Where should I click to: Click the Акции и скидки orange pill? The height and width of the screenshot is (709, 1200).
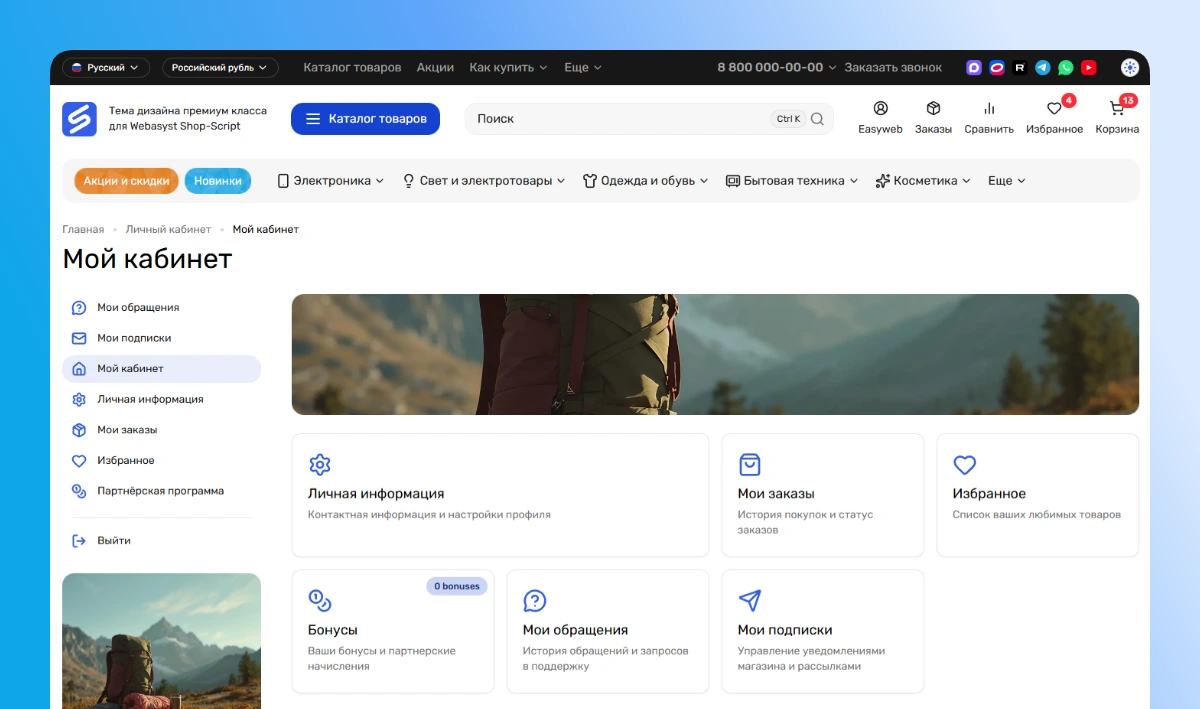point(126,181)
